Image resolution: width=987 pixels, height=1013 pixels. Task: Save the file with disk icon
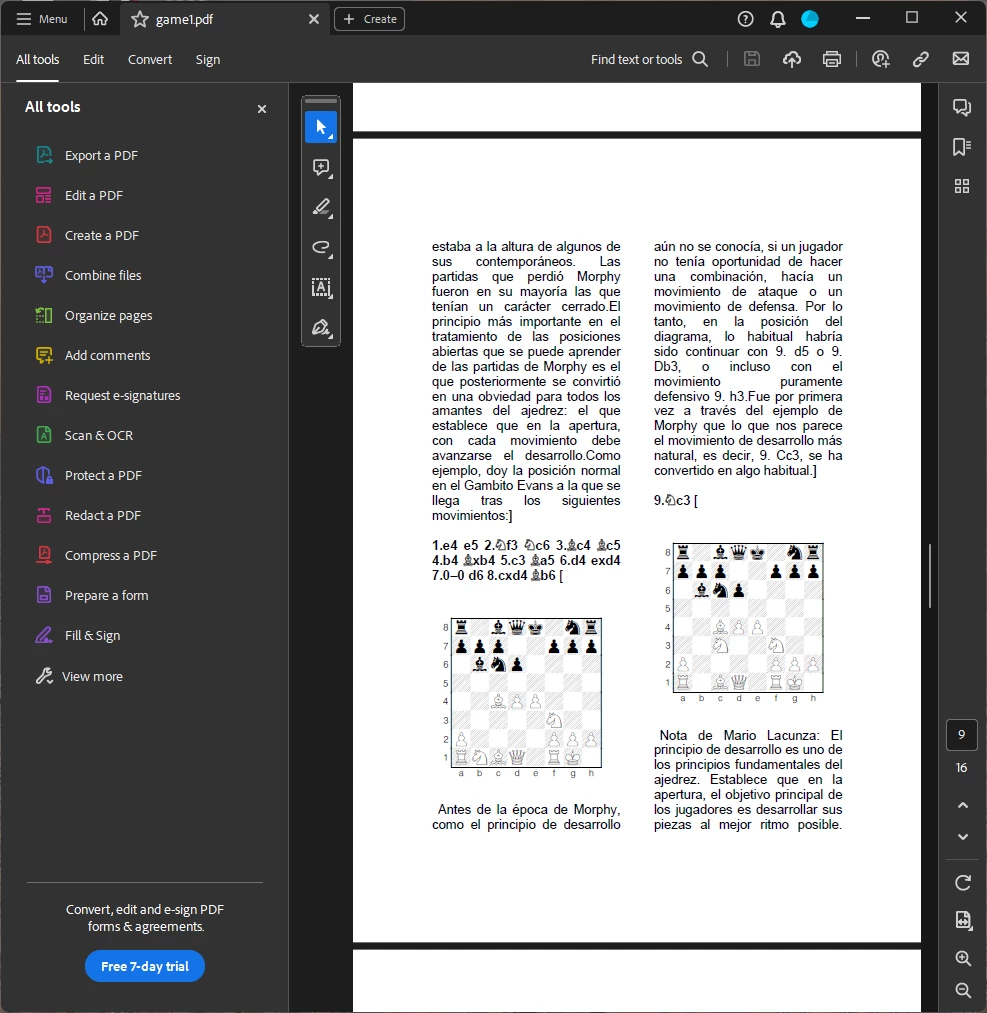[x=751, y=59]
